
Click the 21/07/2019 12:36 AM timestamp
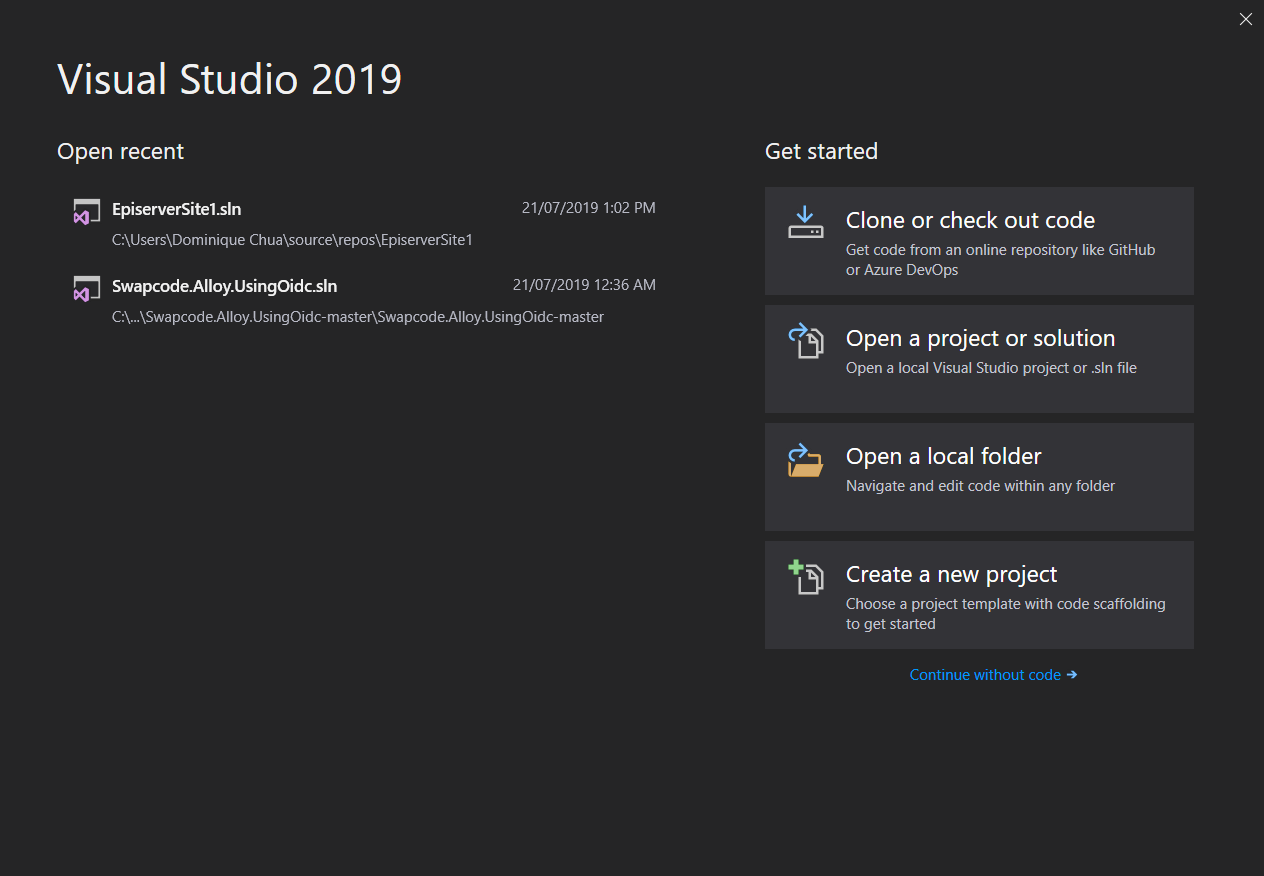click(584, 285)
